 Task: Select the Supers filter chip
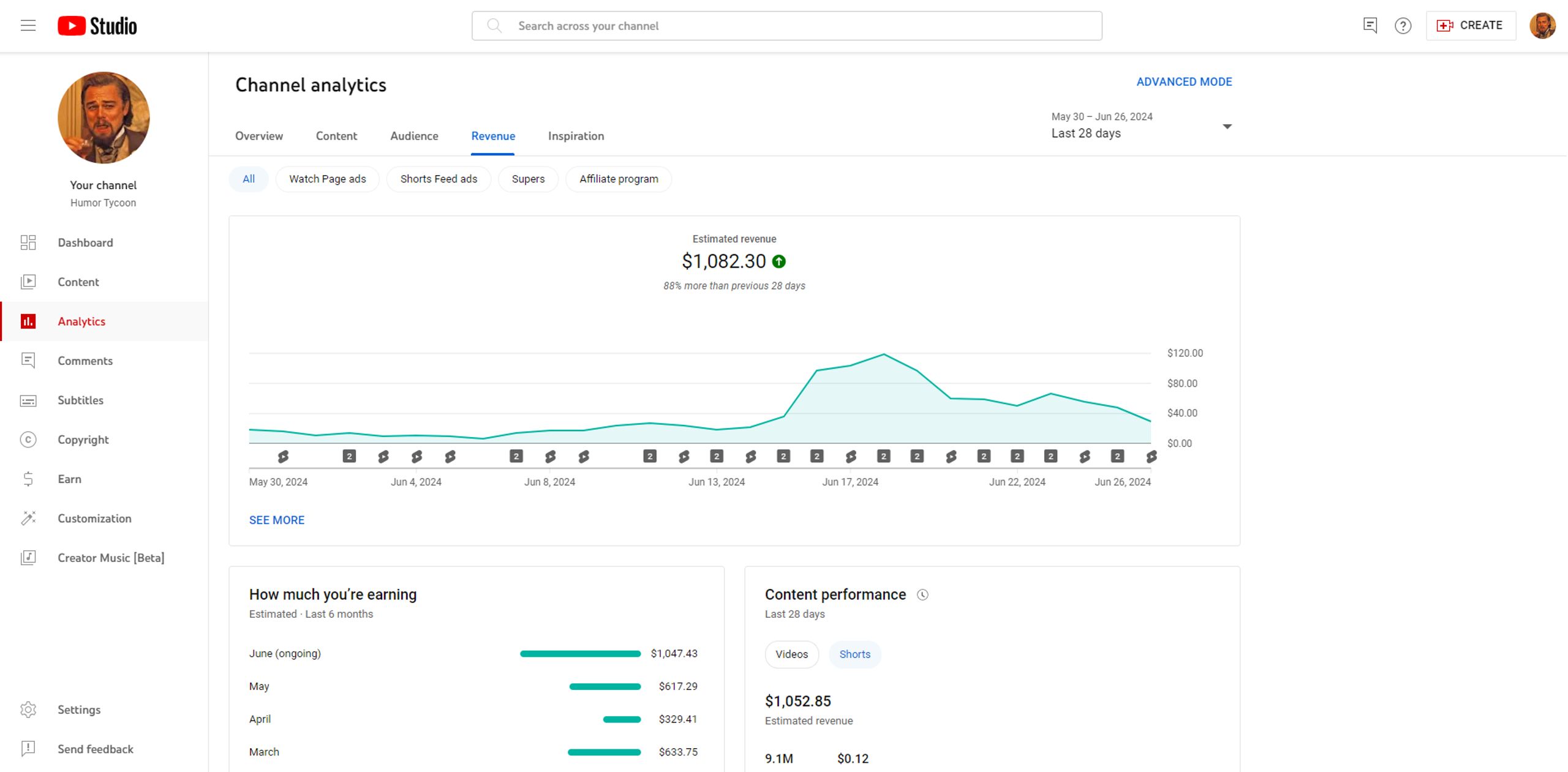point(528,179)
